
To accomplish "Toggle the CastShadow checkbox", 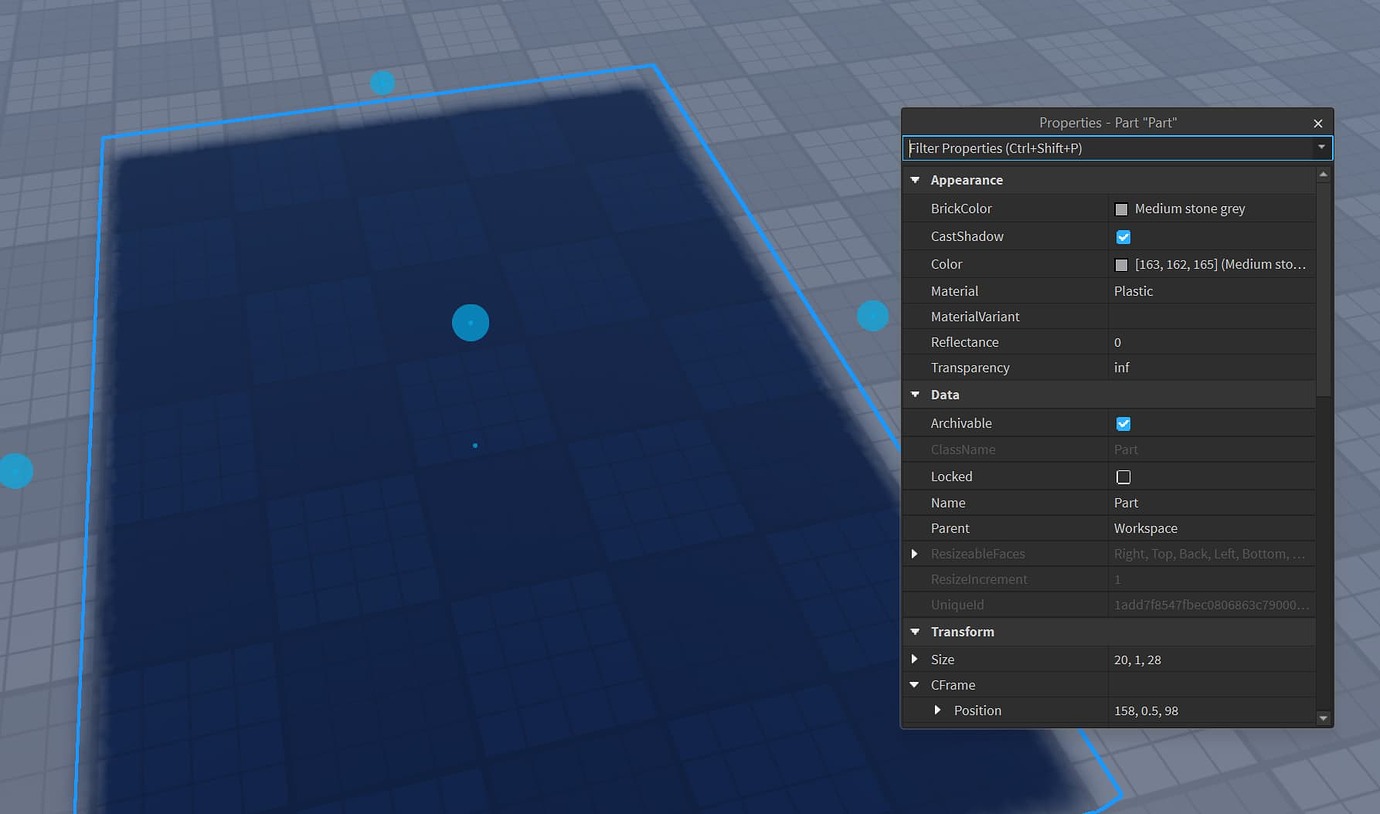I will [1123, 236].
